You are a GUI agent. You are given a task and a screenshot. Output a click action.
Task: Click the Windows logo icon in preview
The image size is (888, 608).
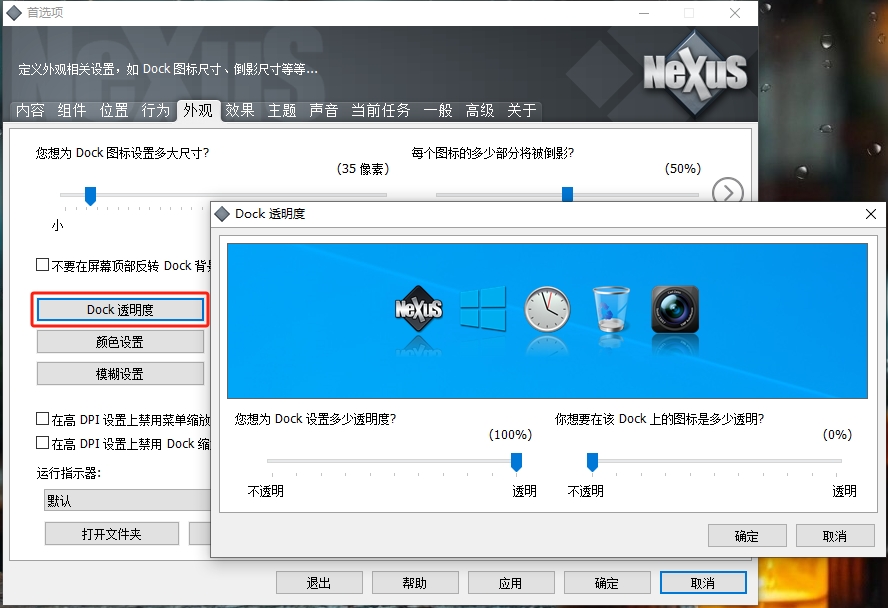483,309
